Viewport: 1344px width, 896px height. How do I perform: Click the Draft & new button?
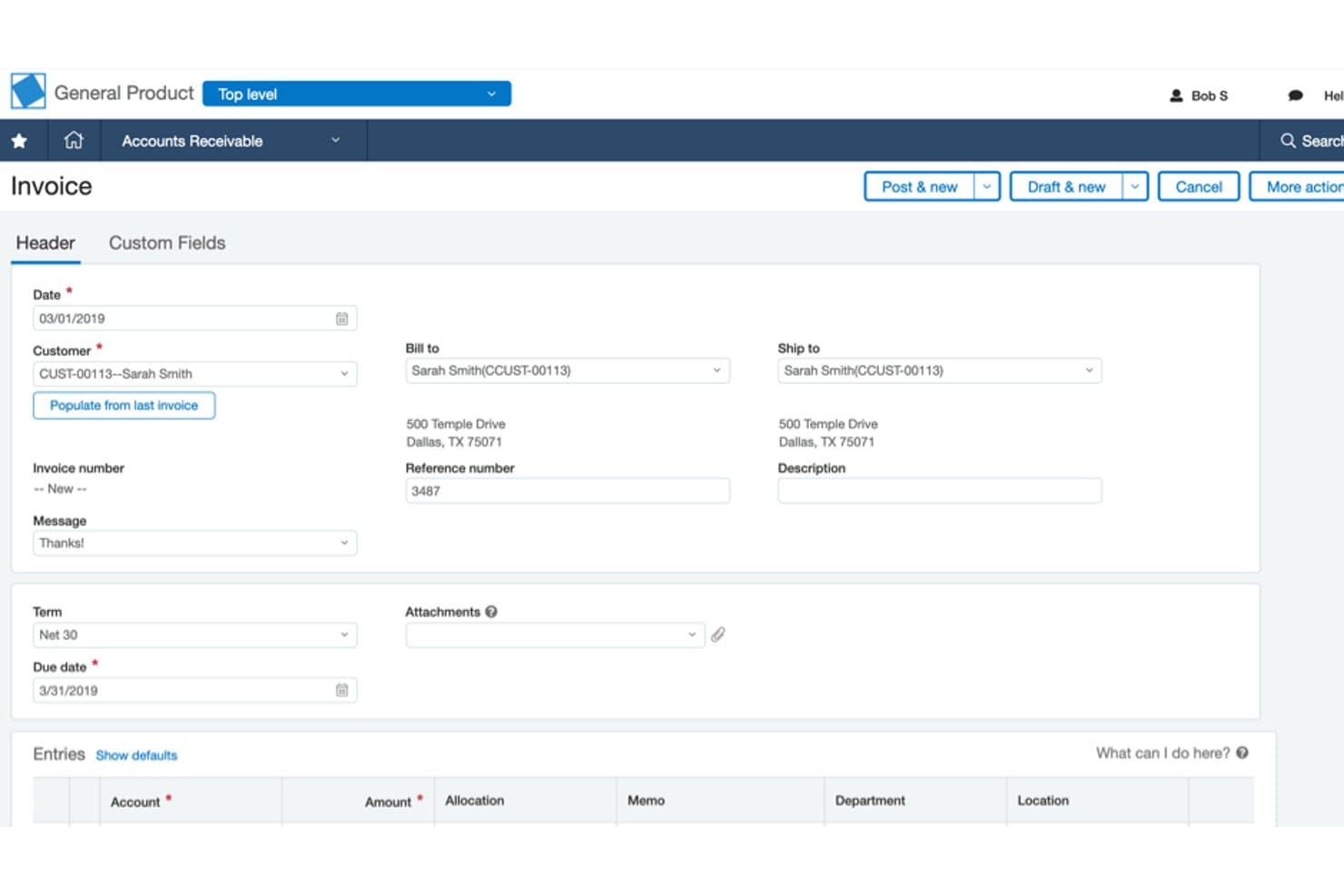1066,187
